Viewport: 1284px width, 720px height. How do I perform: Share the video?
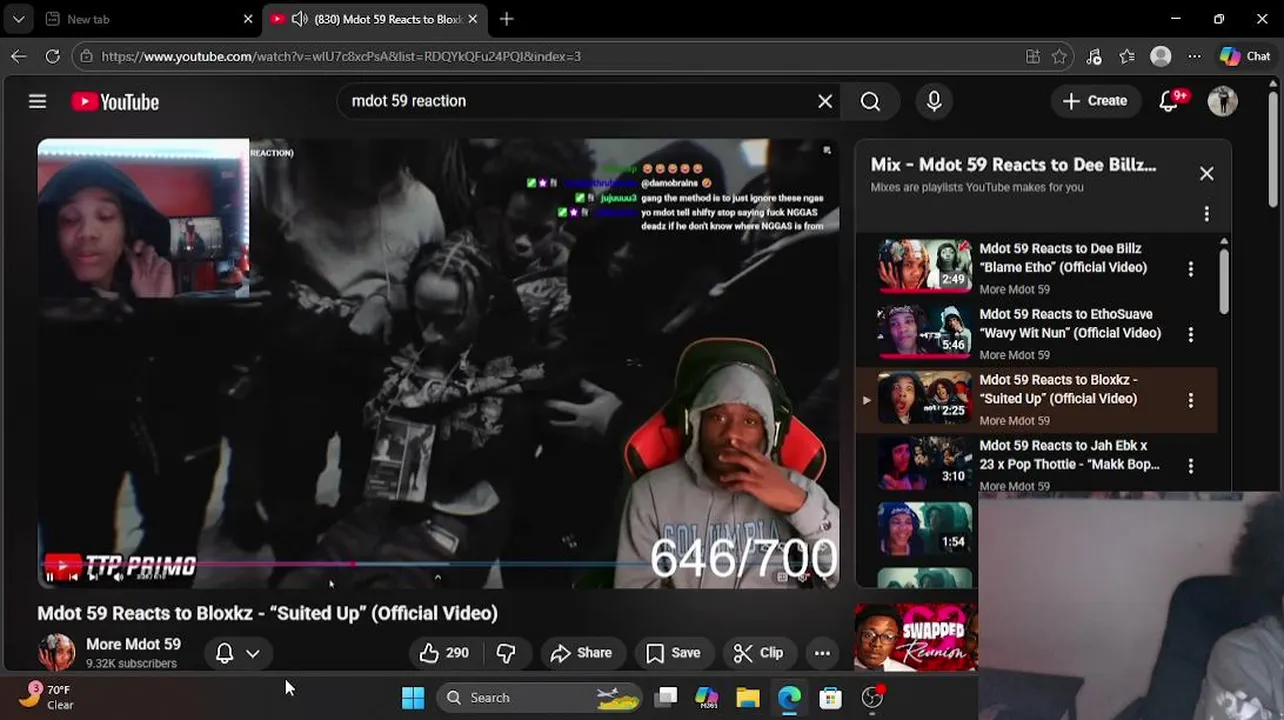581,653
